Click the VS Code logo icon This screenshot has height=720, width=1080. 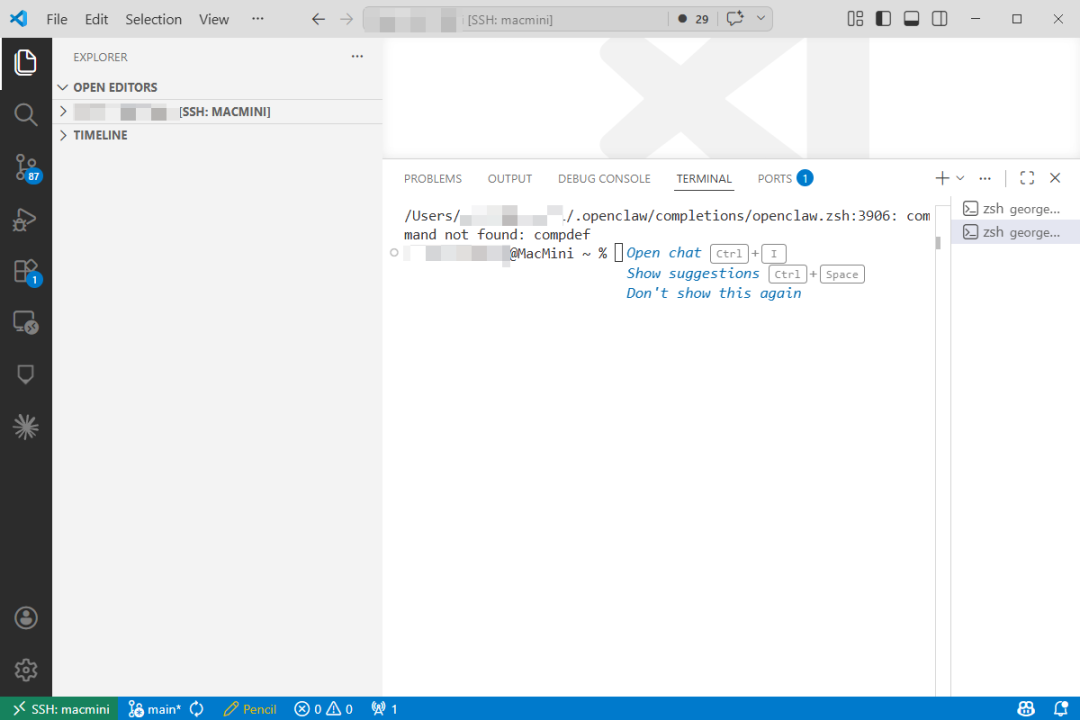(19, 19)
